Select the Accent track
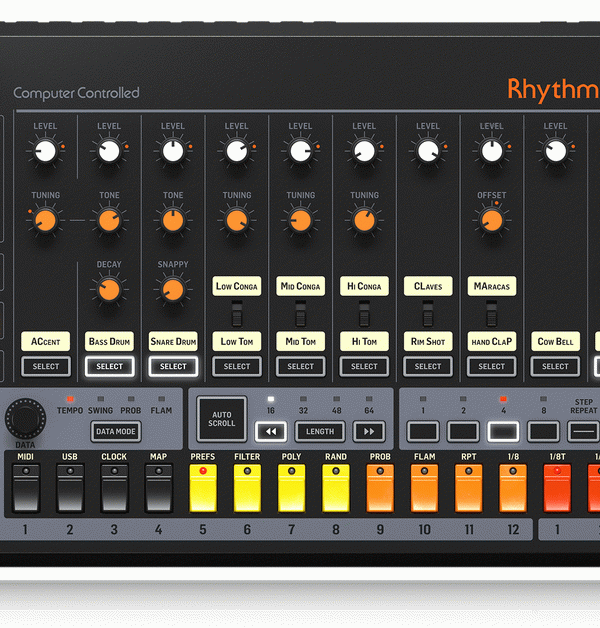 click(x=46, y=366)
